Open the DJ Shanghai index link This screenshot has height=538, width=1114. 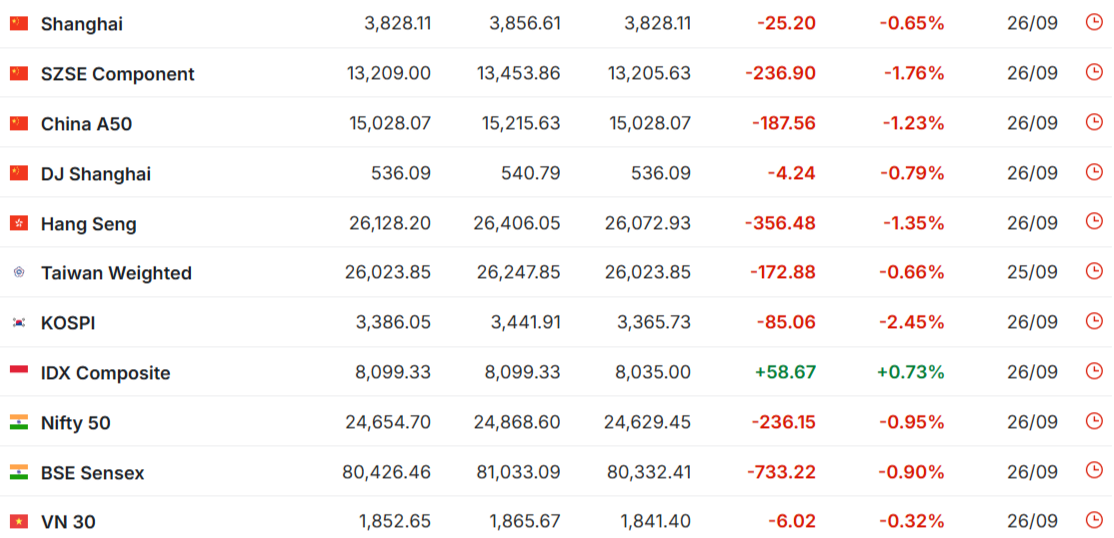[96, 174]
